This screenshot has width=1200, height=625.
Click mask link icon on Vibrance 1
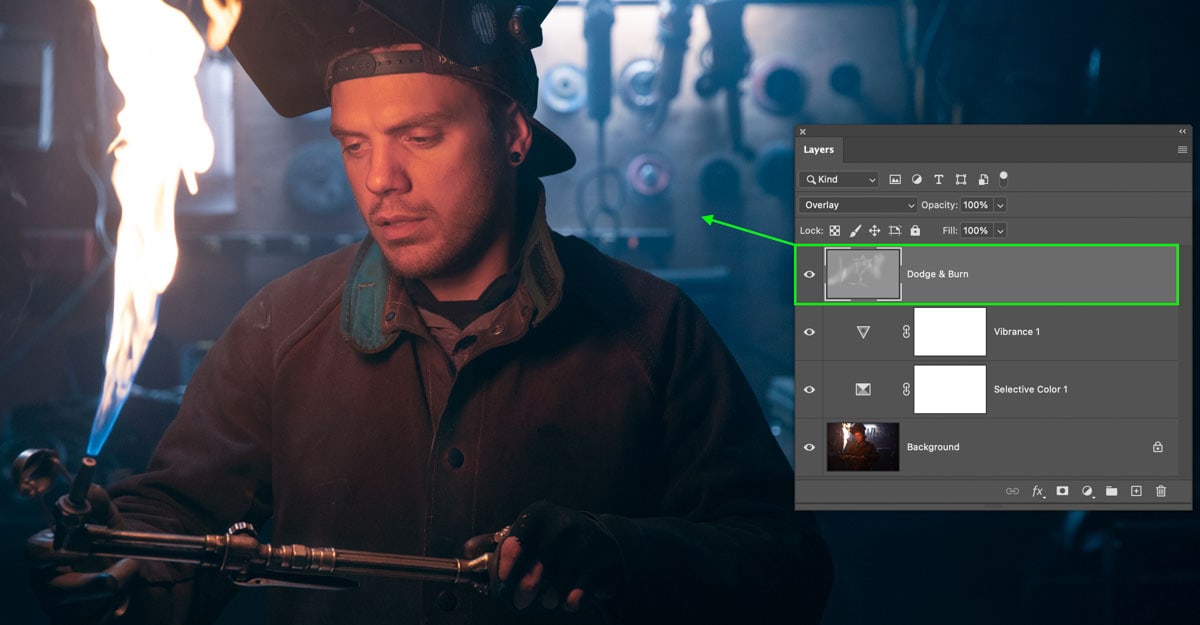coord(906,332)
